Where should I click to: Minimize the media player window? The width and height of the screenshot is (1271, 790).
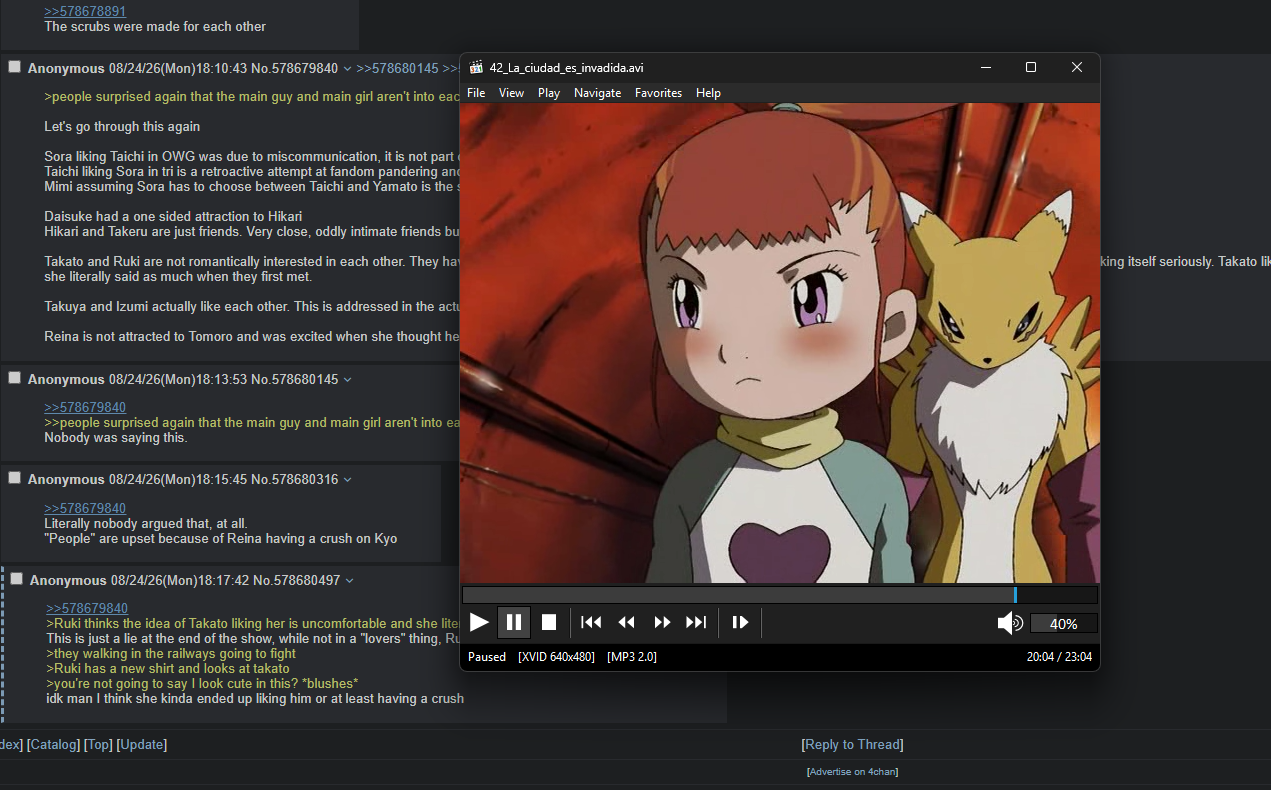point(986,68)
